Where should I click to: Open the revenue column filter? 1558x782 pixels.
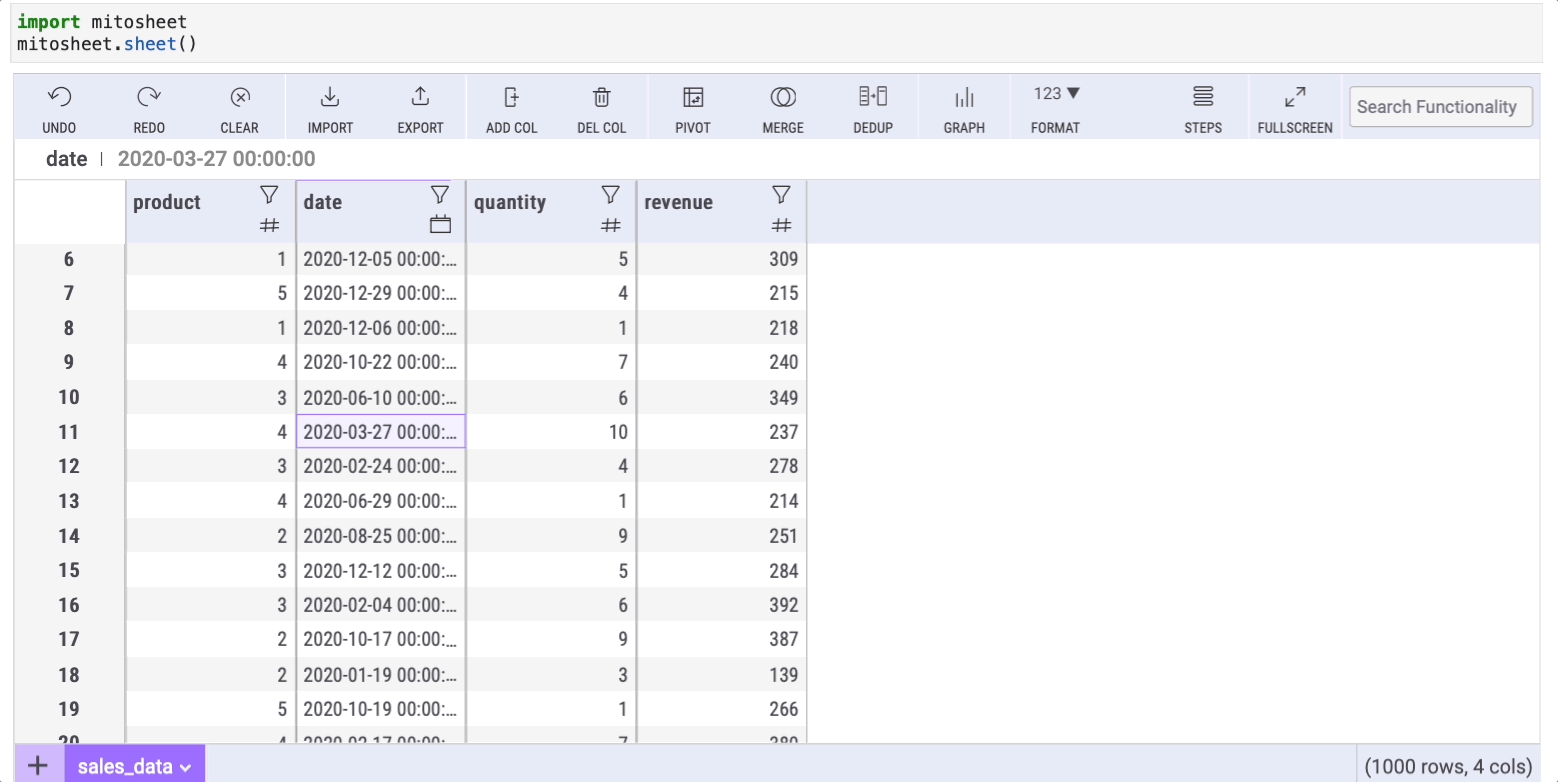click(x=782, y=194)
